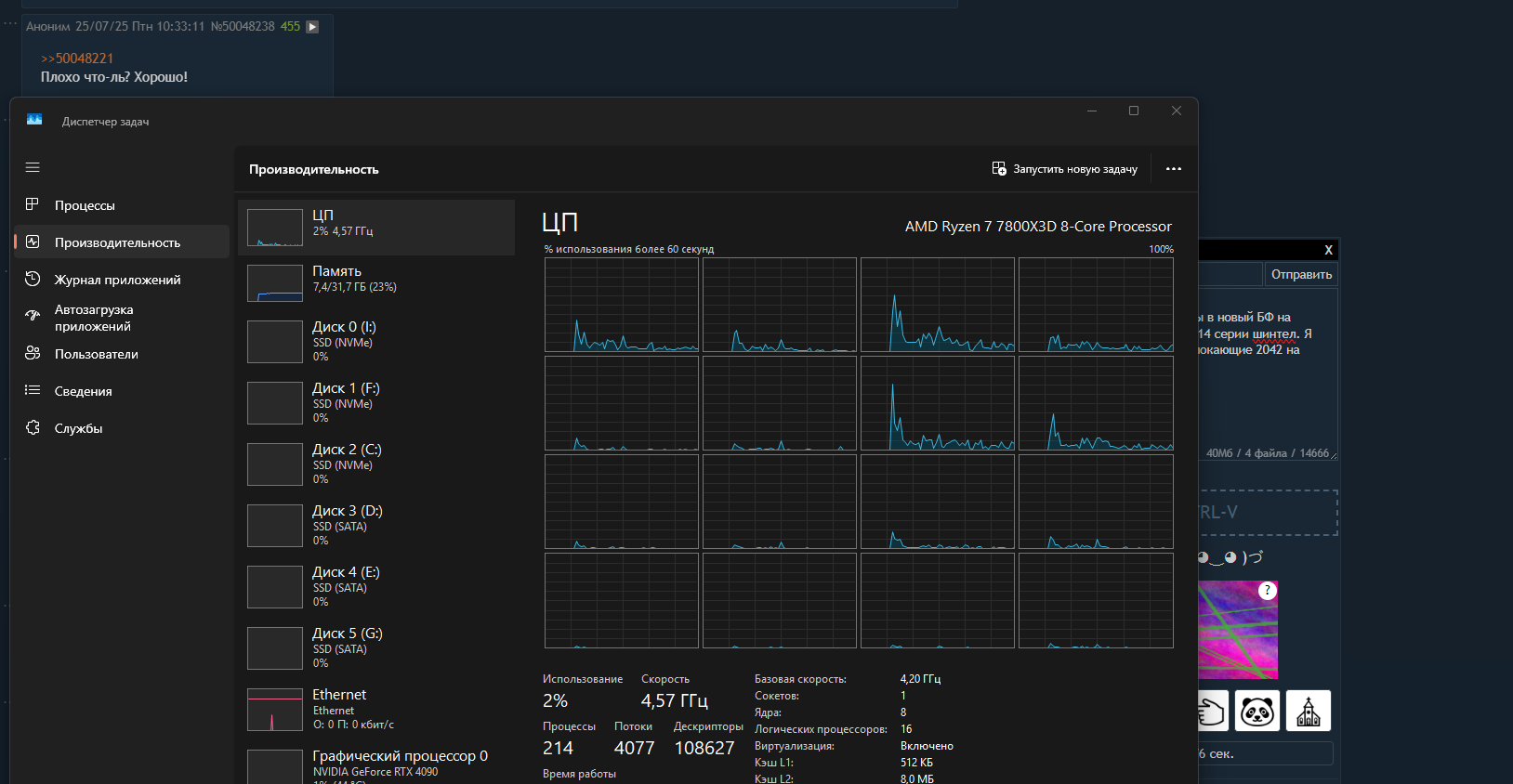
Task: Open the Автозагрузка приложений page
Action: click(x=122, y=318)
